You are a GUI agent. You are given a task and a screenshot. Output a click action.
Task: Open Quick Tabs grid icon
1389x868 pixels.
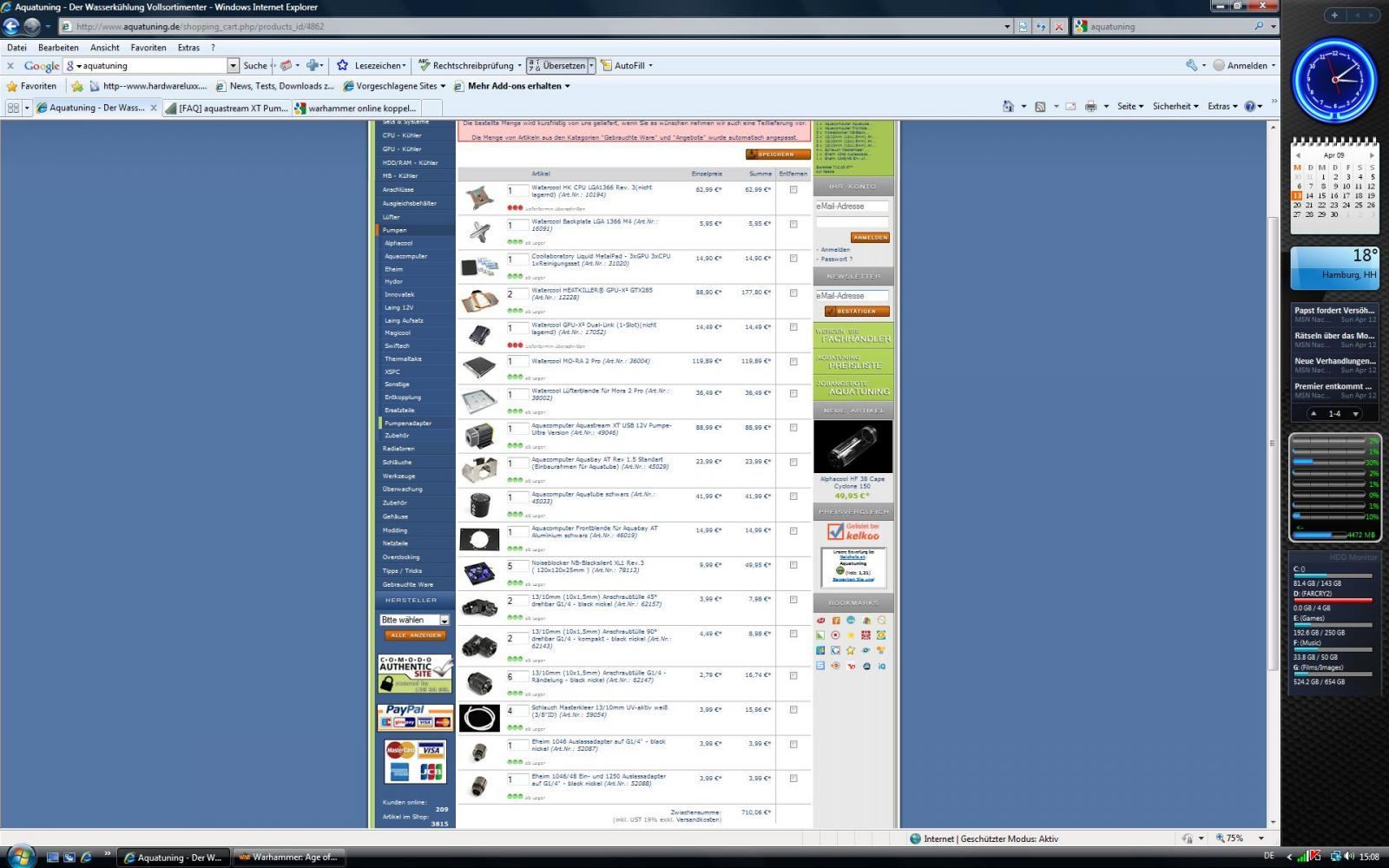pos(13,108)
